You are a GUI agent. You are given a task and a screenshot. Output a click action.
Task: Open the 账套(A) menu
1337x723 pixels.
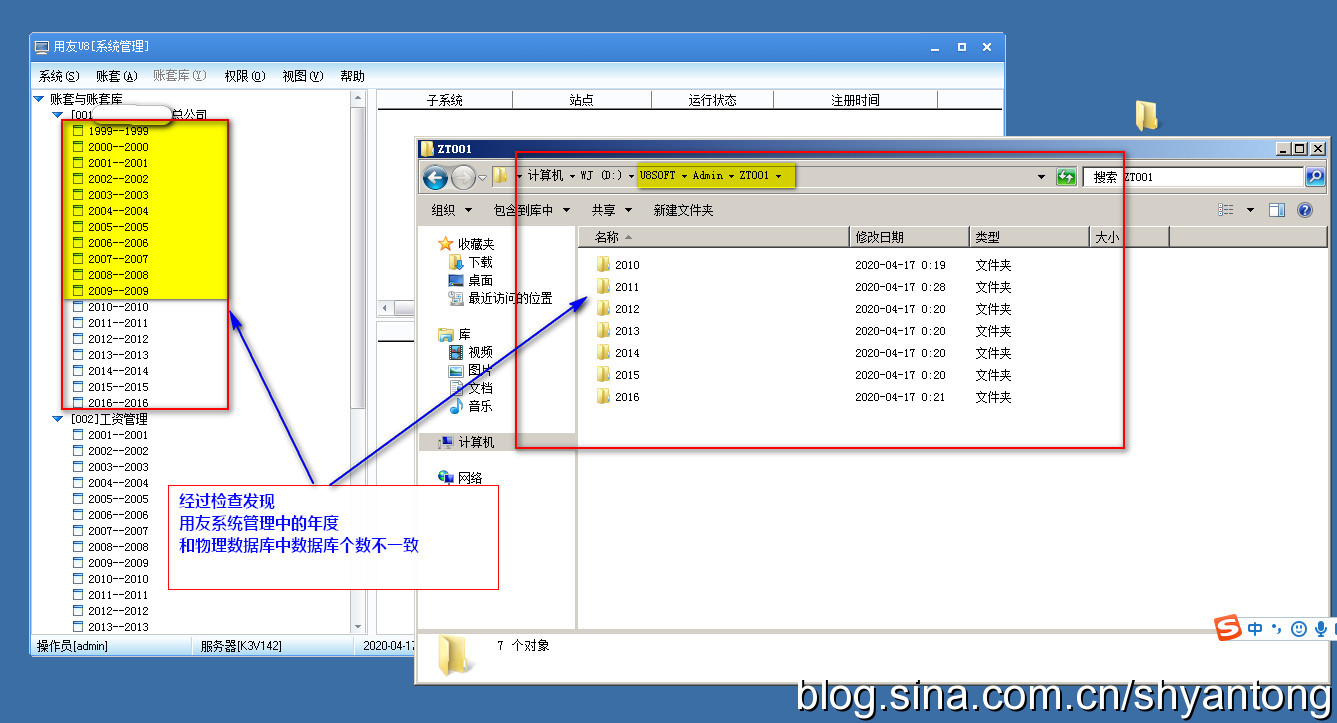click(116, 76)
